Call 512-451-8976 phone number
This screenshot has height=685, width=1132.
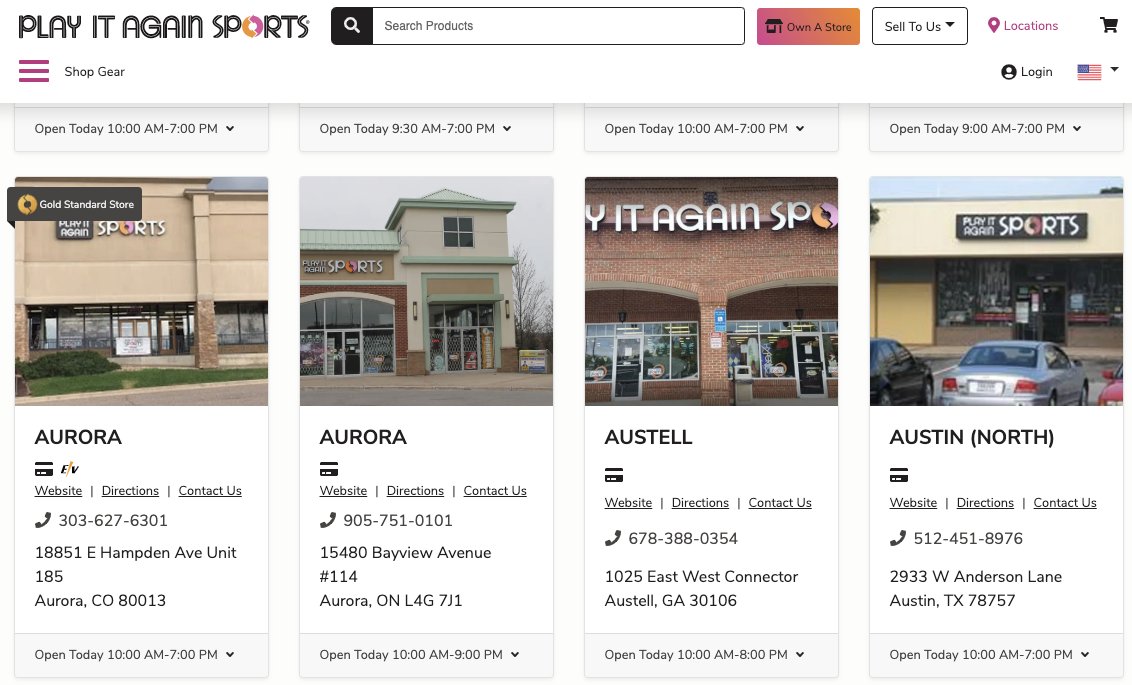coord(968,538)
